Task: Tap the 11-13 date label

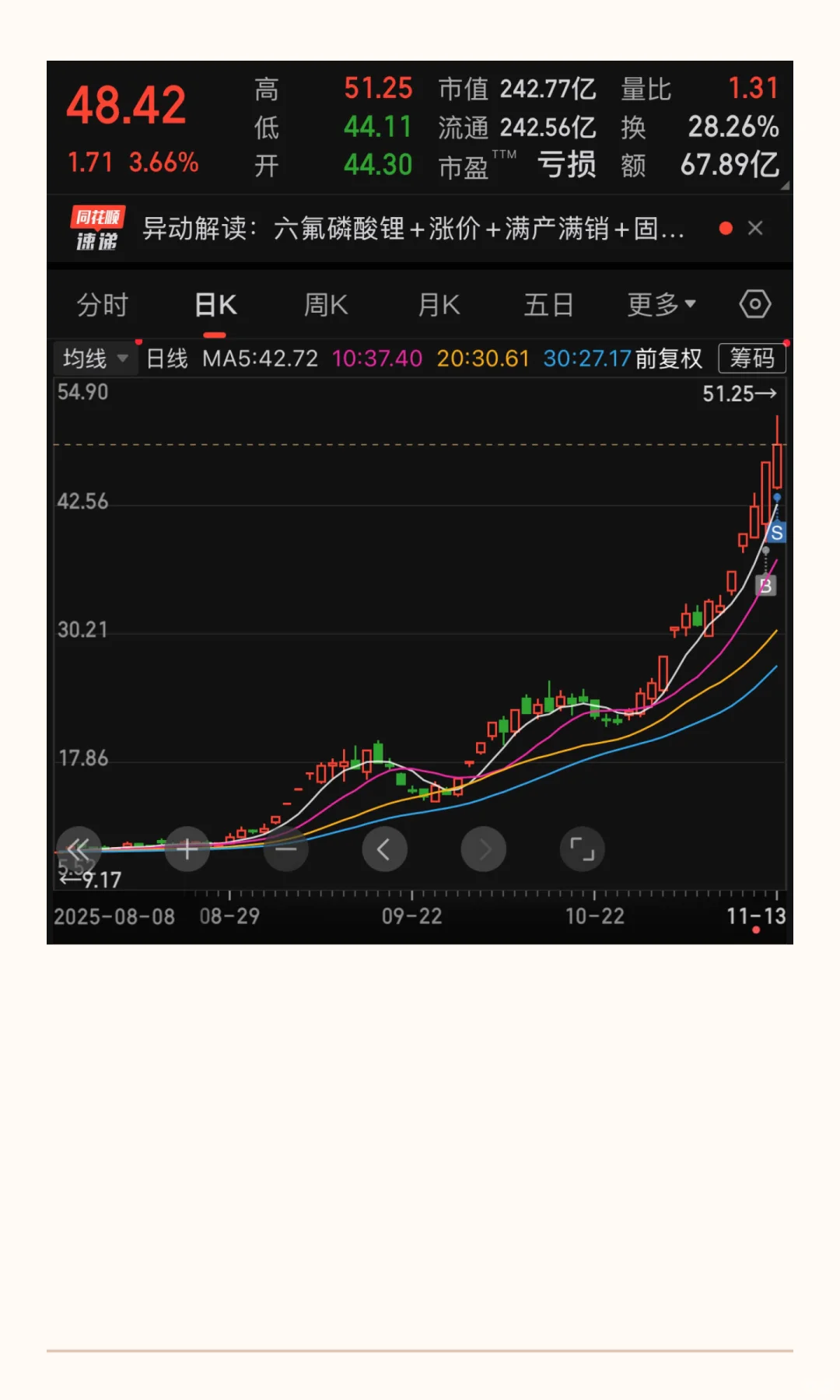Action: click(x=756, y=916)
